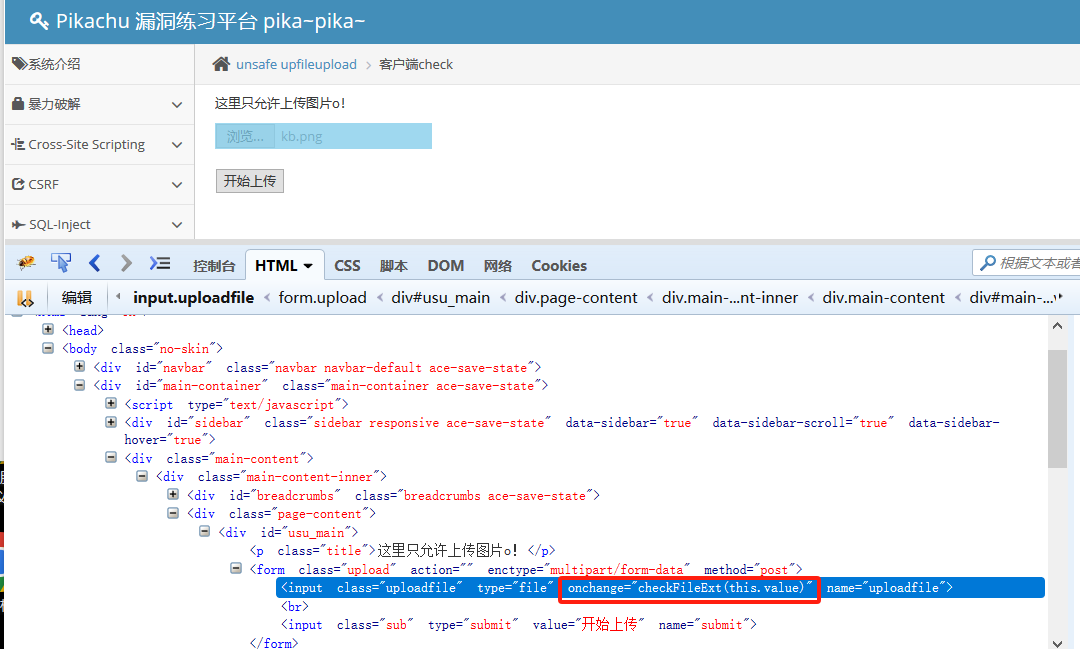
Task: Click the Firebug bug icon
Action: point(25,262)
